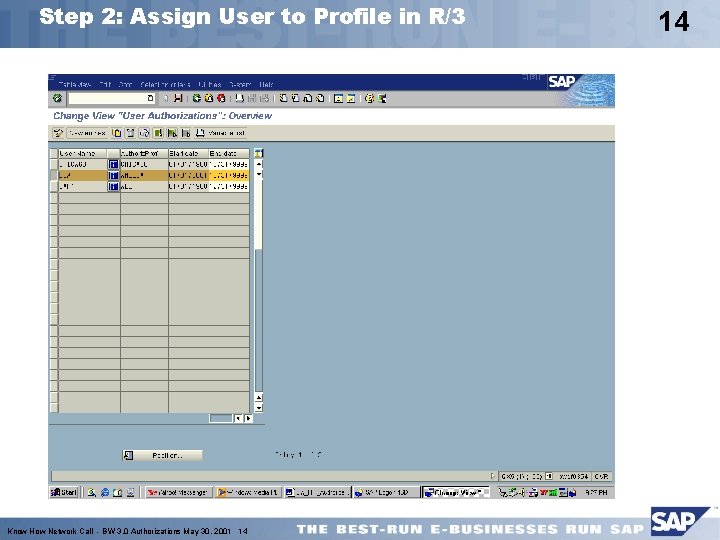Open the Table view menu
This screenshot has height=540, width=720.
[x=75, y=84]
